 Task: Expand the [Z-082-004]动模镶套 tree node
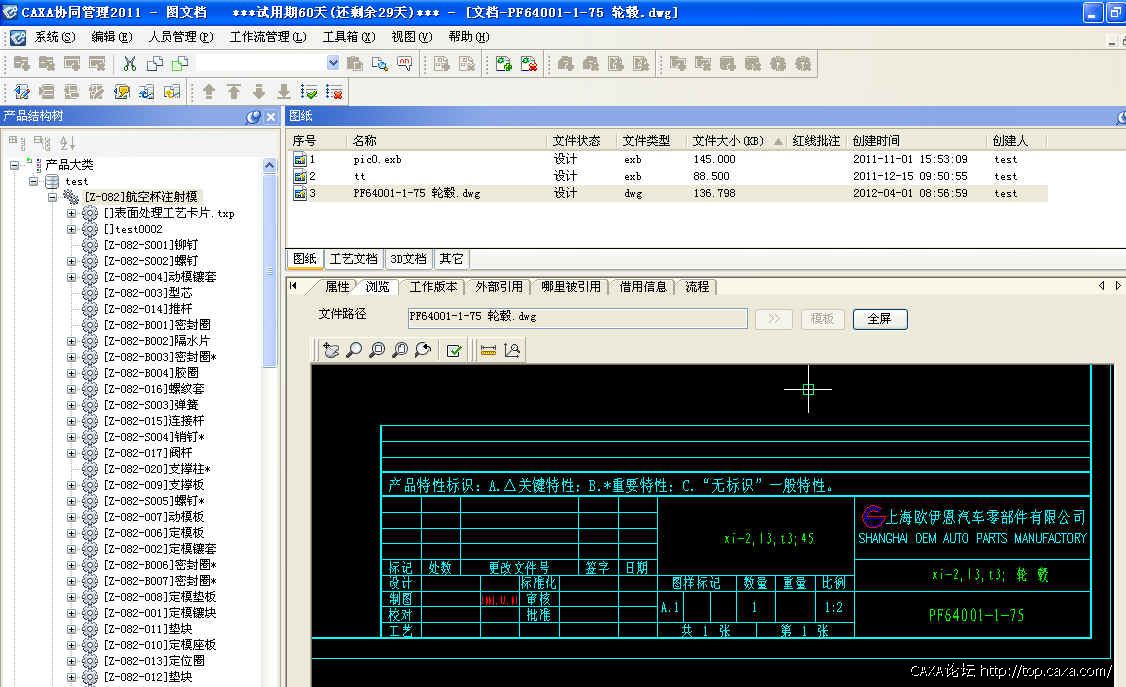pos(72,277)
